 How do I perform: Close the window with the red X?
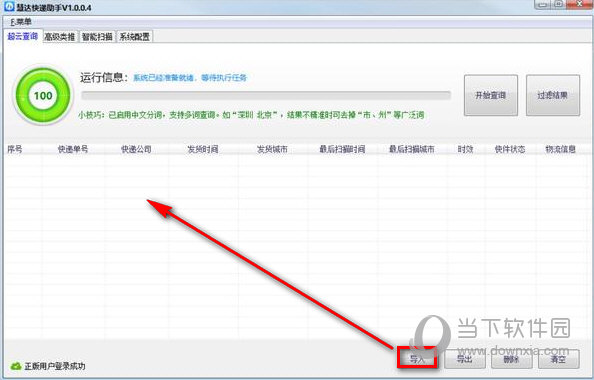[580, 4]
